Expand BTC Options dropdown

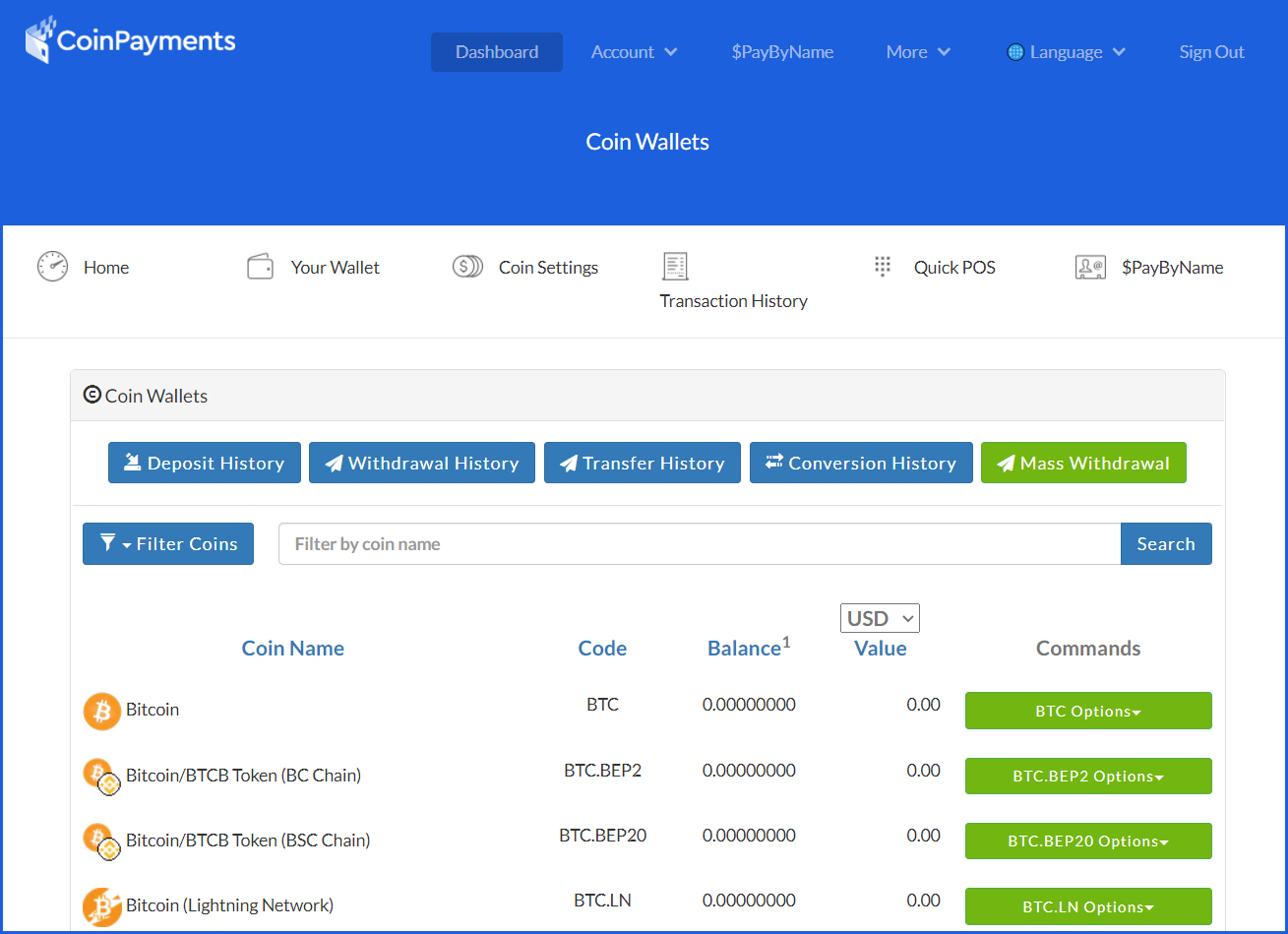1088,711
